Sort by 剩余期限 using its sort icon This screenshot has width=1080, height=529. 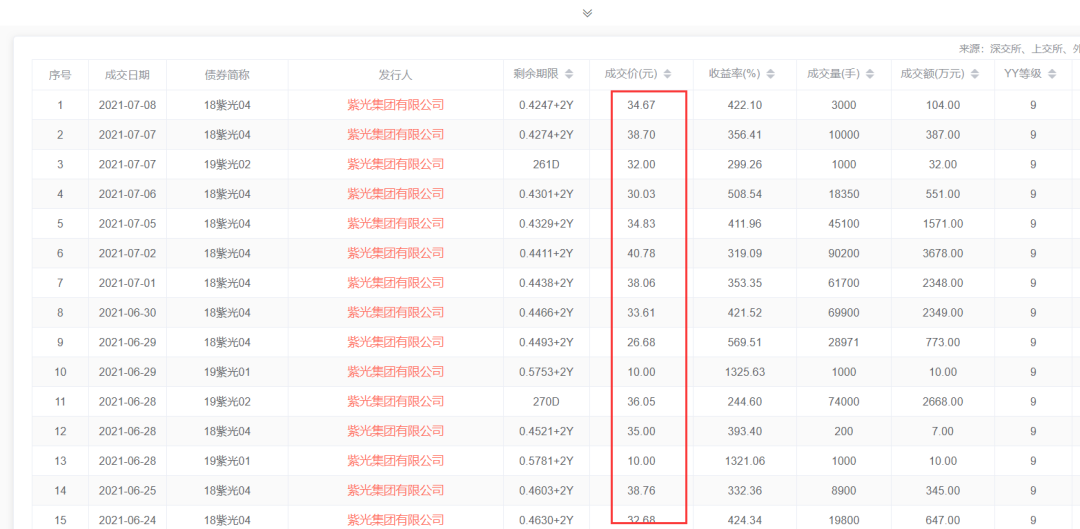click(569, 75)
